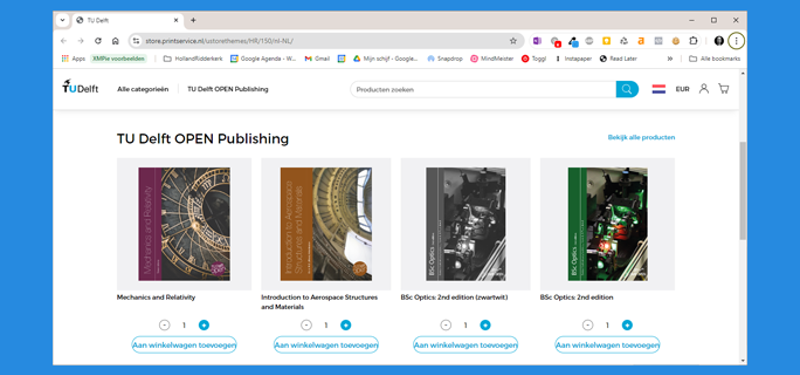The width and height of the screenshot is (800, 375).
Task: Decrease quantity for BSc Optics: 2nd edition color
Action: [588, 325]
